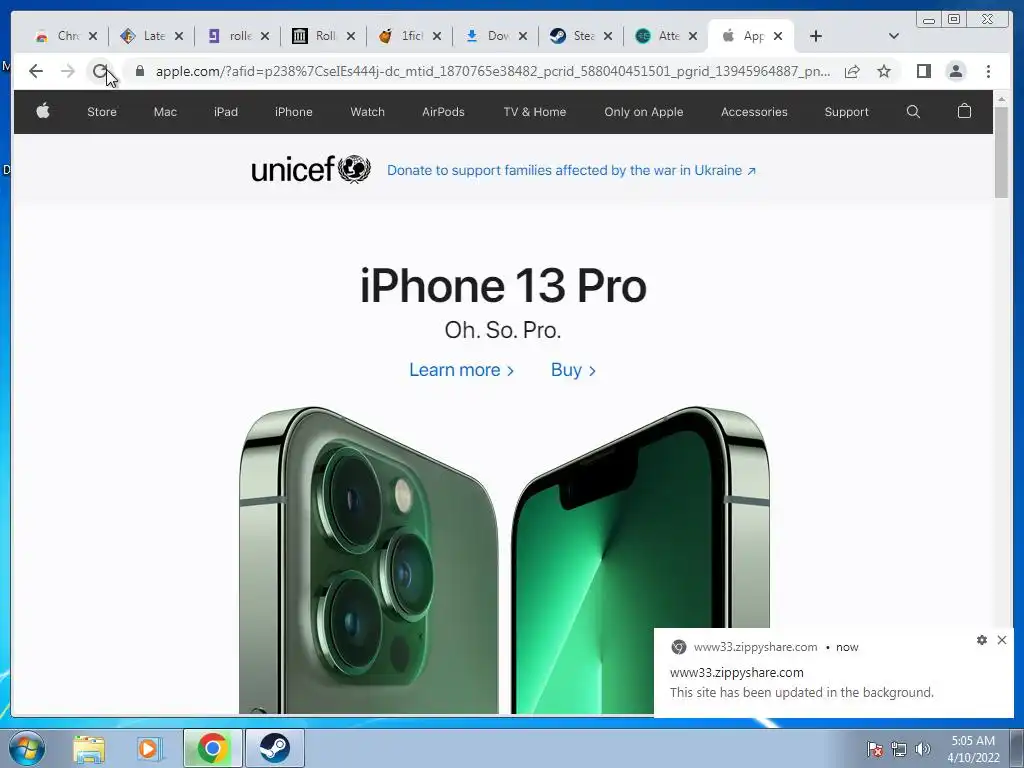
Task: Click the volume speaker tray icon
Action: 923,749
